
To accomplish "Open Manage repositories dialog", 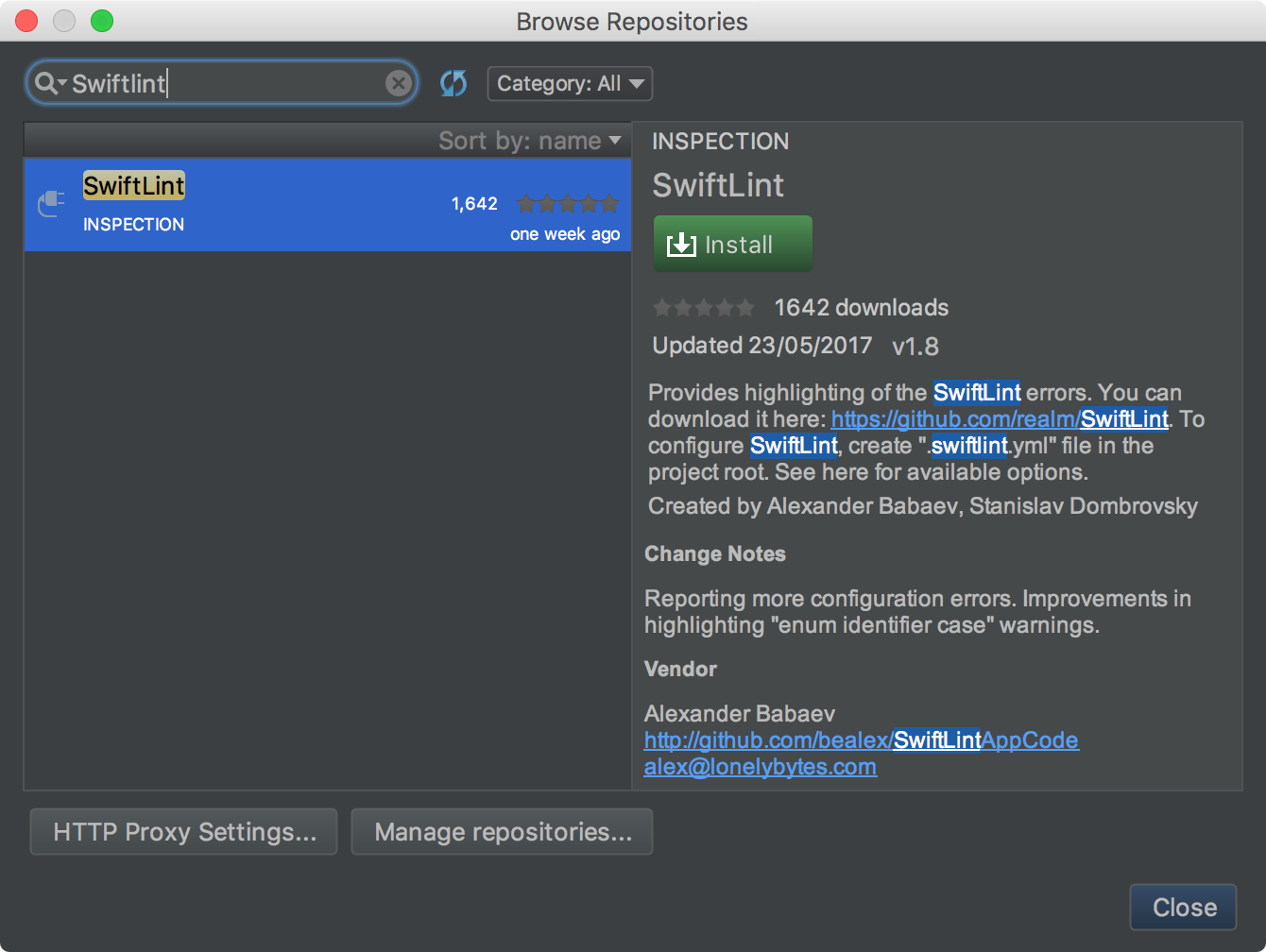I will [503, 832].
